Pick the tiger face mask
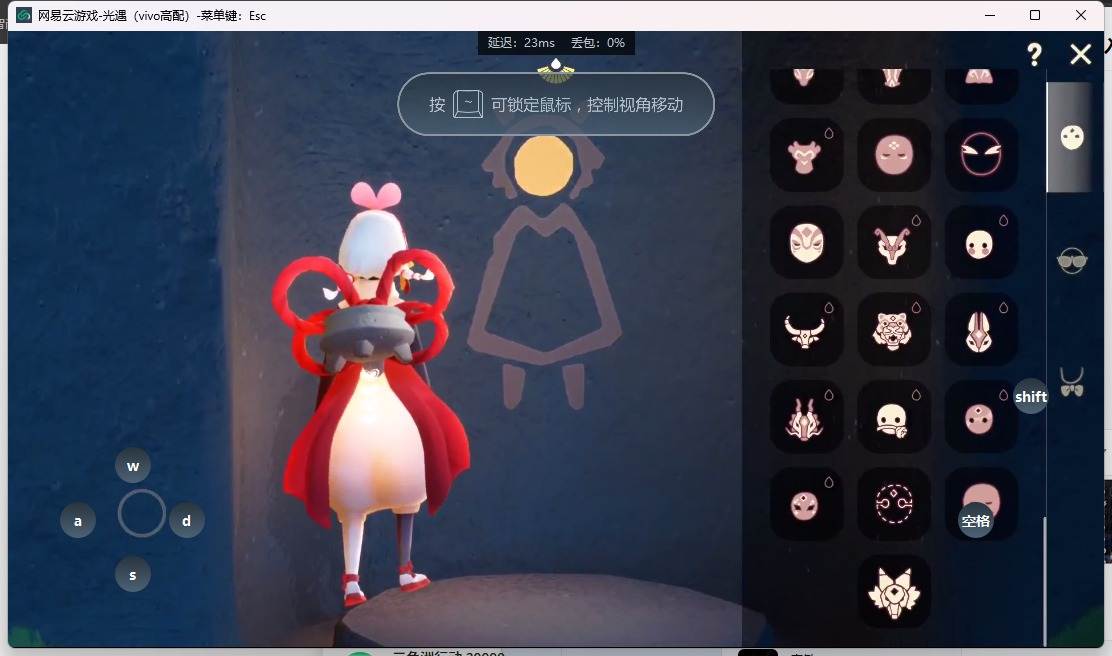Viewport: 1112px width, 656px height. pos(894,330)
